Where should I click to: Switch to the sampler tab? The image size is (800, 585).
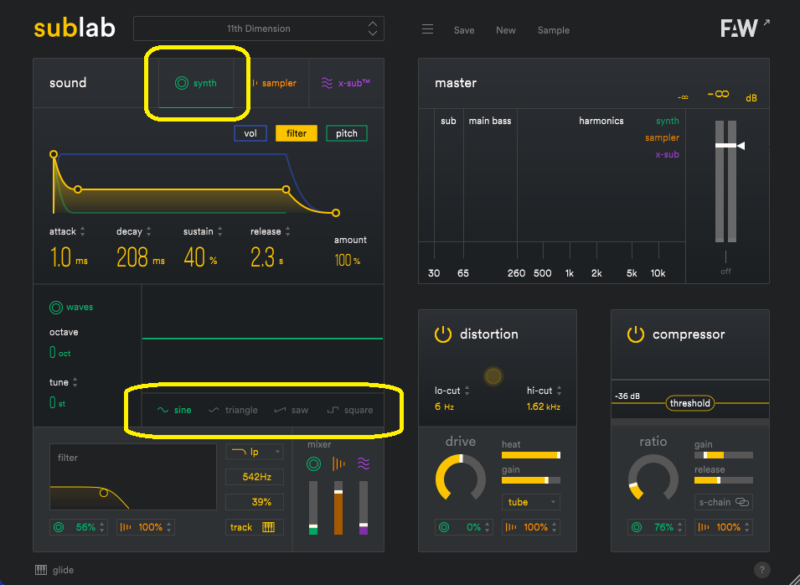tap(273, 83)
